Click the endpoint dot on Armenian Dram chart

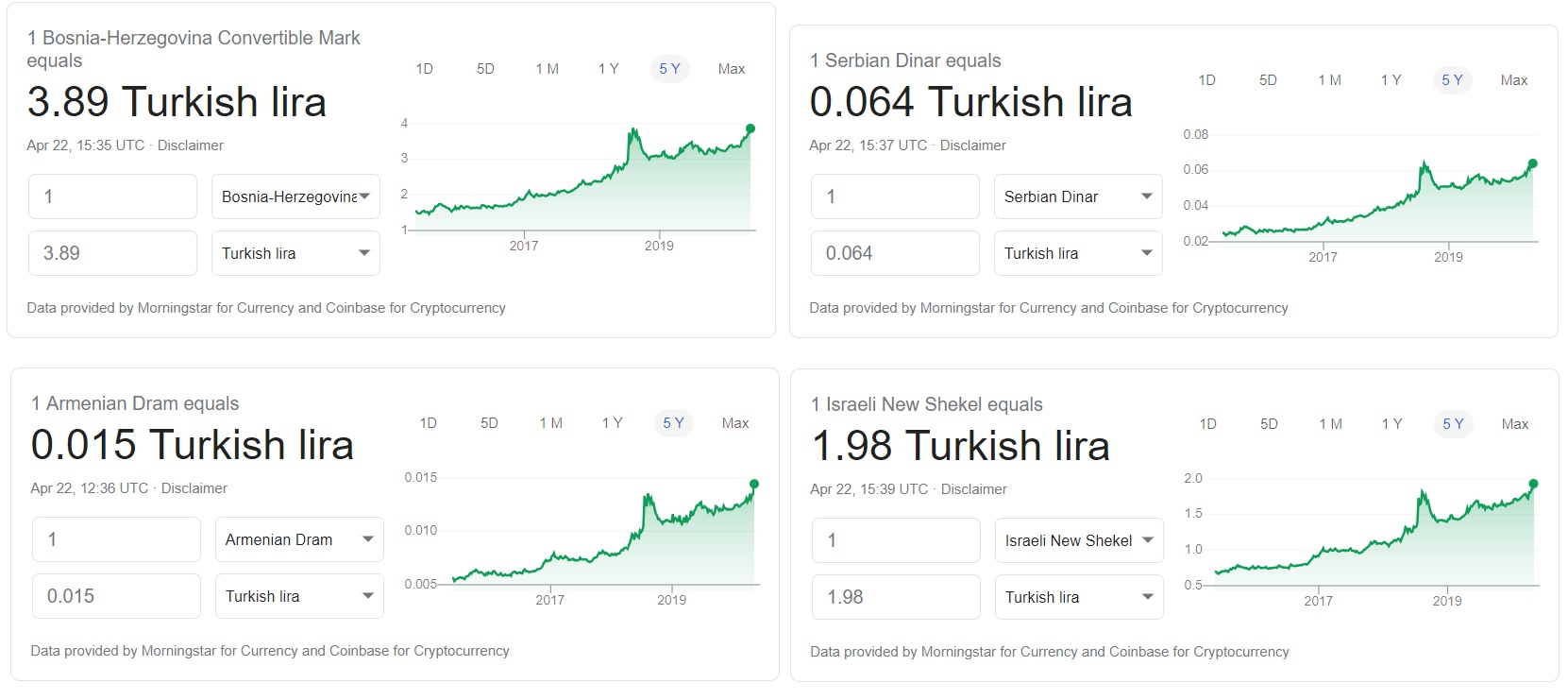click(754, 484)
